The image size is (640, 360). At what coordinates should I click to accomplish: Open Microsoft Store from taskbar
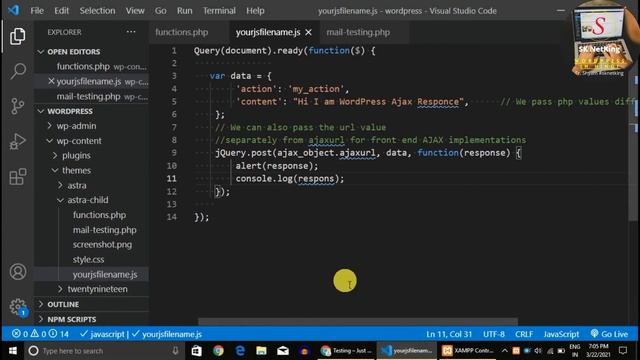(196, 351)
